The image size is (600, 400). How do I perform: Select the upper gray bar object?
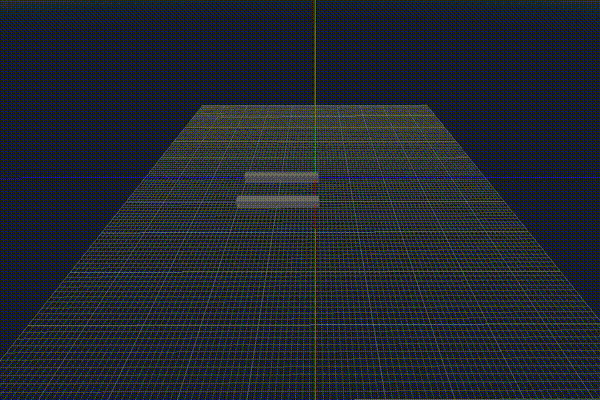(281, 177)
